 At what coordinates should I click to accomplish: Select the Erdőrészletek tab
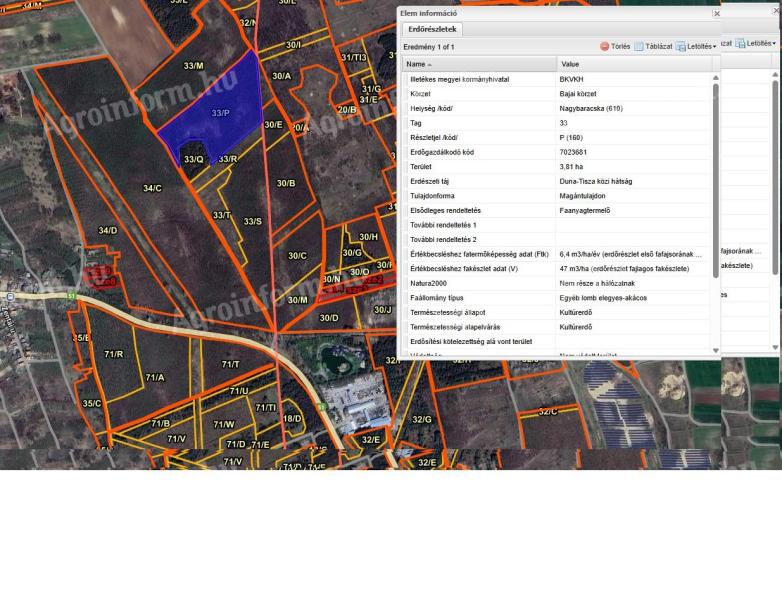pyautogui.click(x=432, y=29)
